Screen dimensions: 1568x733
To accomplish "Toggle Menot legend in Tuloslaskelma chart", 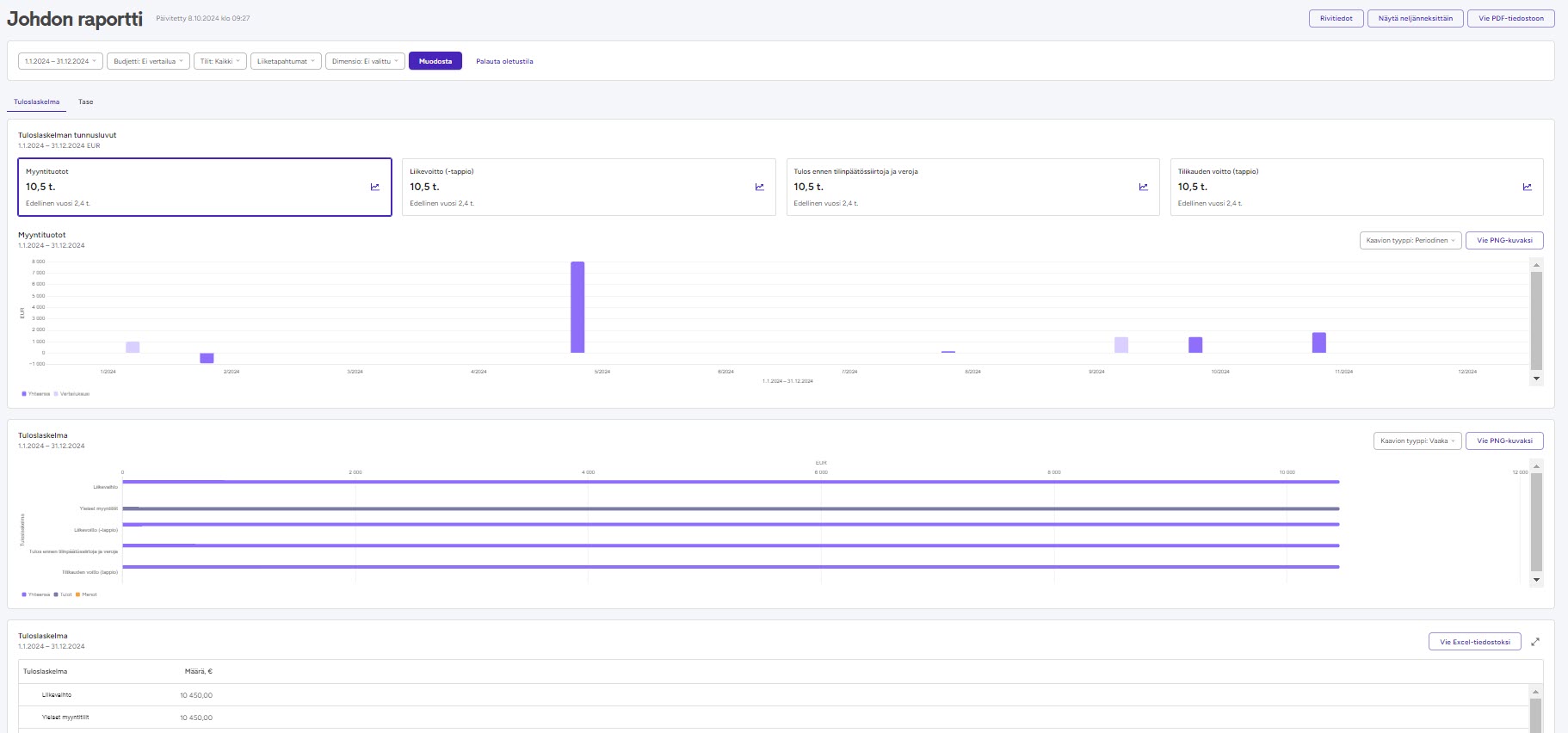I will tap(87, 594).
